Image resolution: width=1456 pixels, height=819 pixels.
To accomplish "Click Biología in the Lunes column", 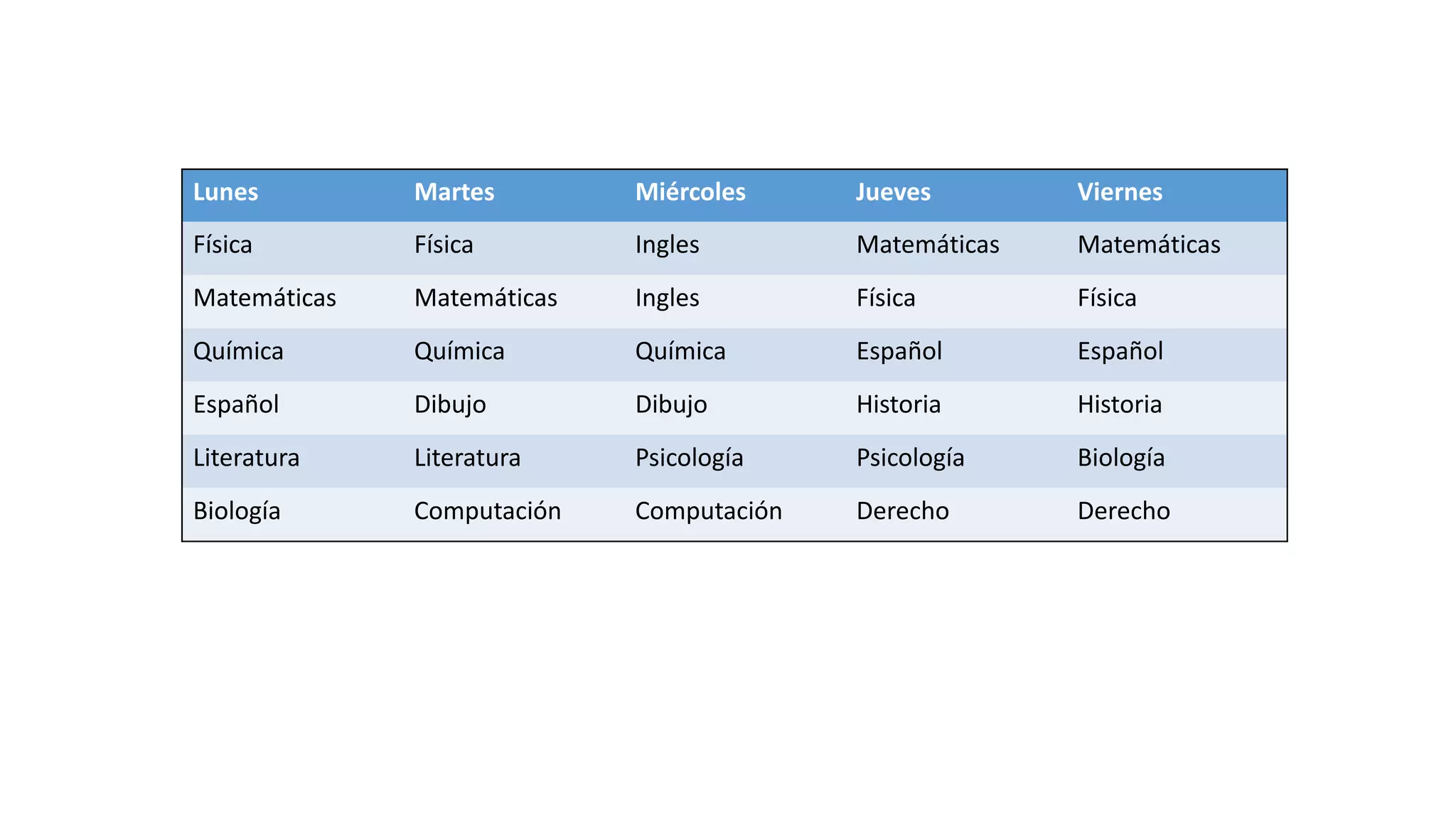I will point(237,511).
